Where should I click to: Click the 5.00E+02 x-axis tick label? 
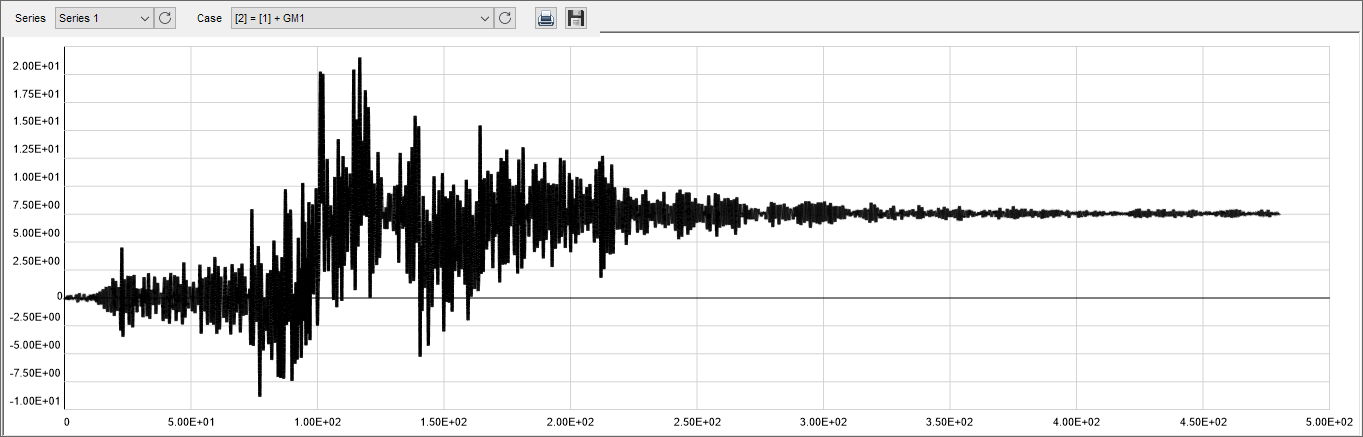(1328, 423)
